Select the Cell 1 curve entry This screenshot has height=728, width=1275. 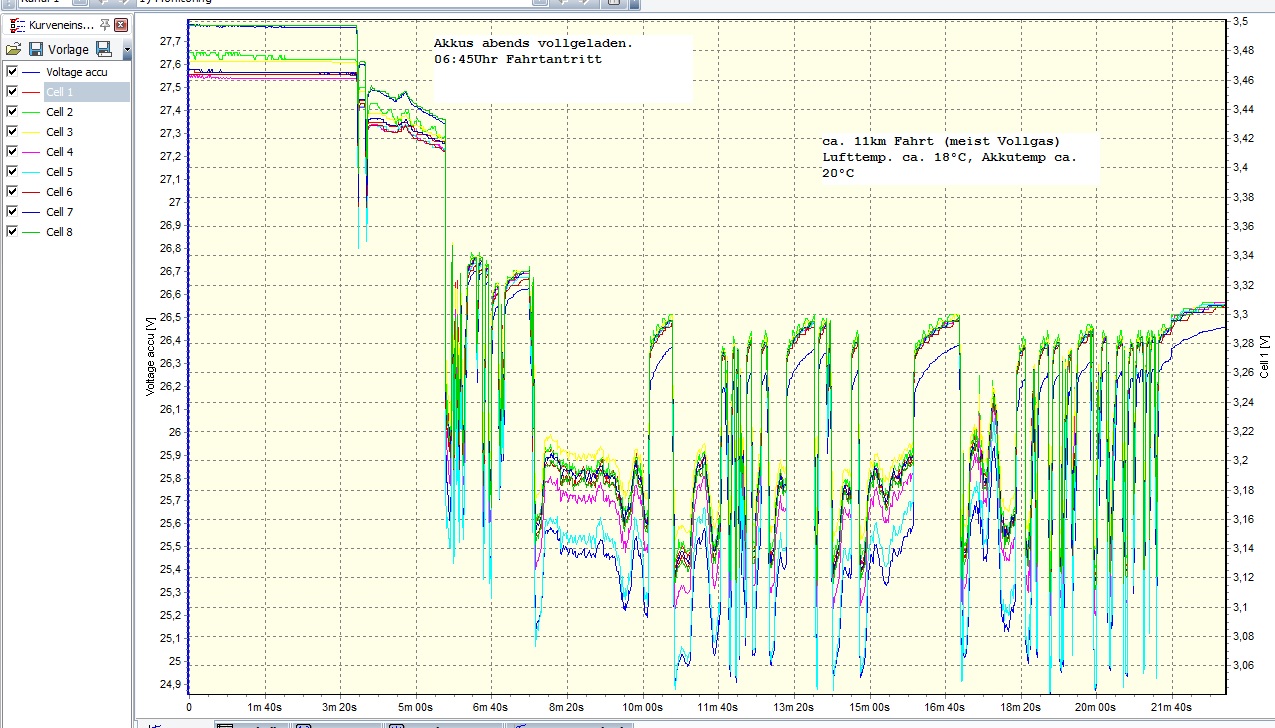[60, 92]
